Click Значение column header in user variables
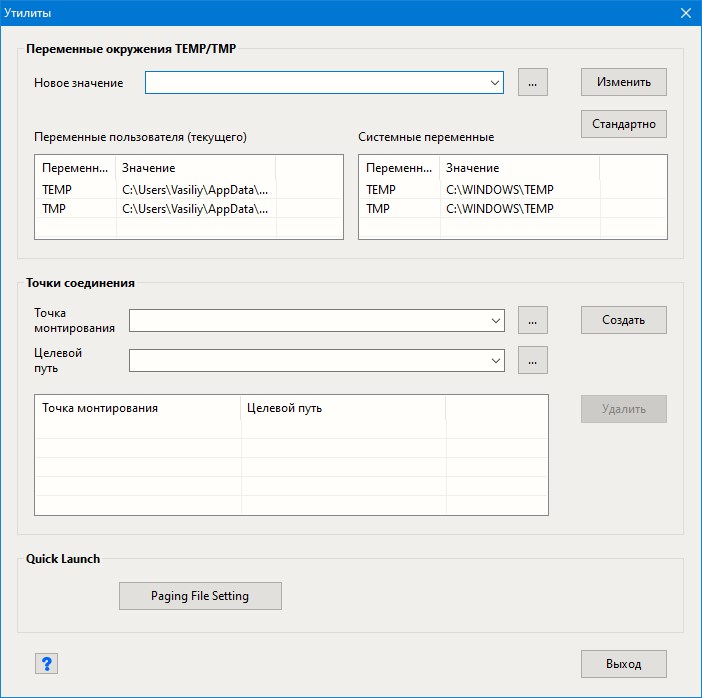This screenshot has height=698, width=702. coord(196,168)
